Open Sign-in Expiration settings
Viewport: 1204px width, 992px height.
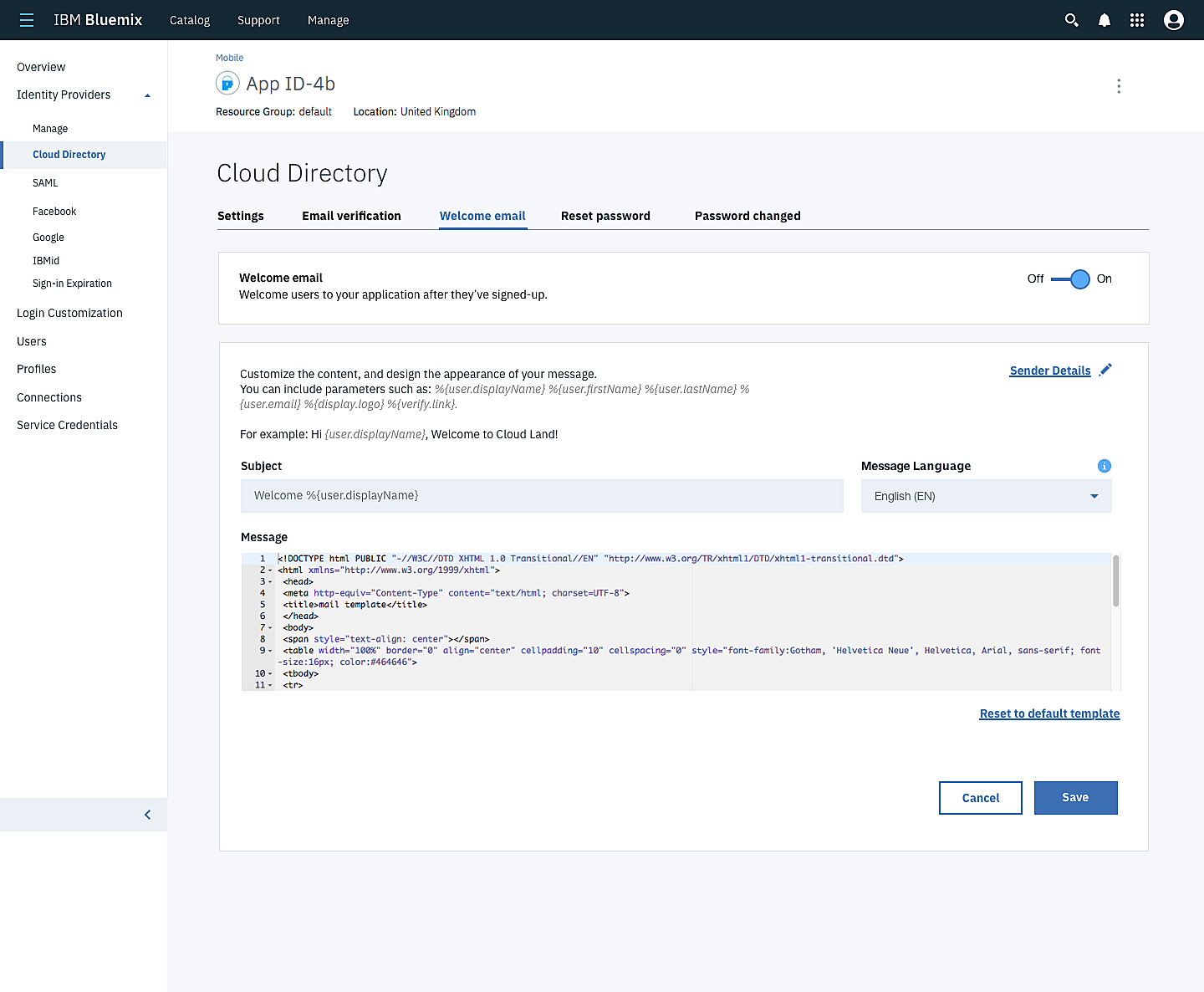72,284
